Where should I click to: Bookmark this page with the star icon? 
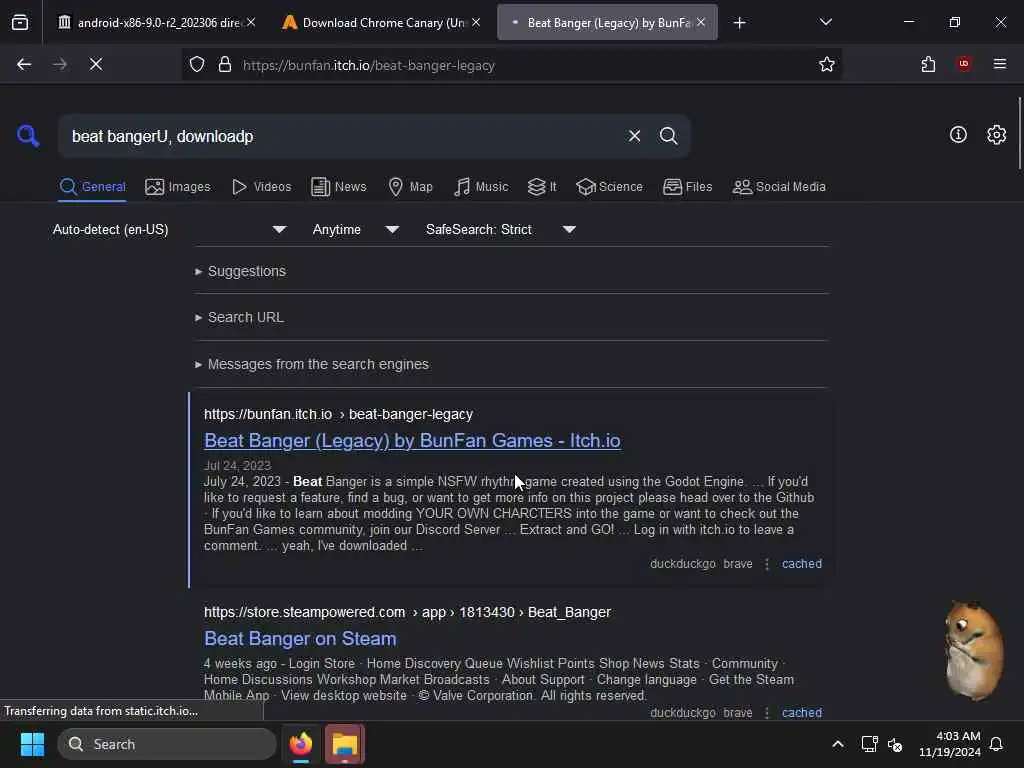click(x=826, y=64)
